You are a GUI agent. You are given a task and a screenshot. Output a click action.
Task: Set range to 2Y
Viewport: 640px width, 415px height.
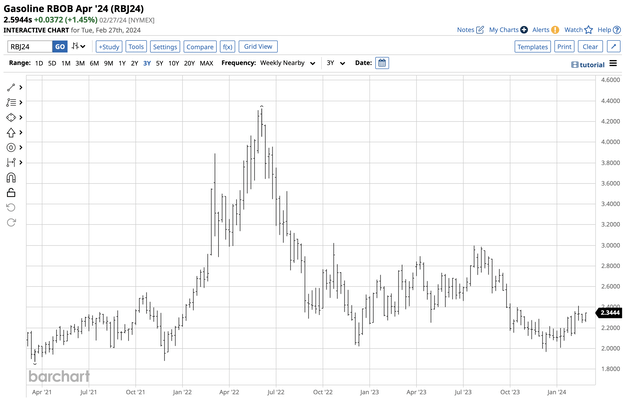pyautogui.click(x=134, y=63)
